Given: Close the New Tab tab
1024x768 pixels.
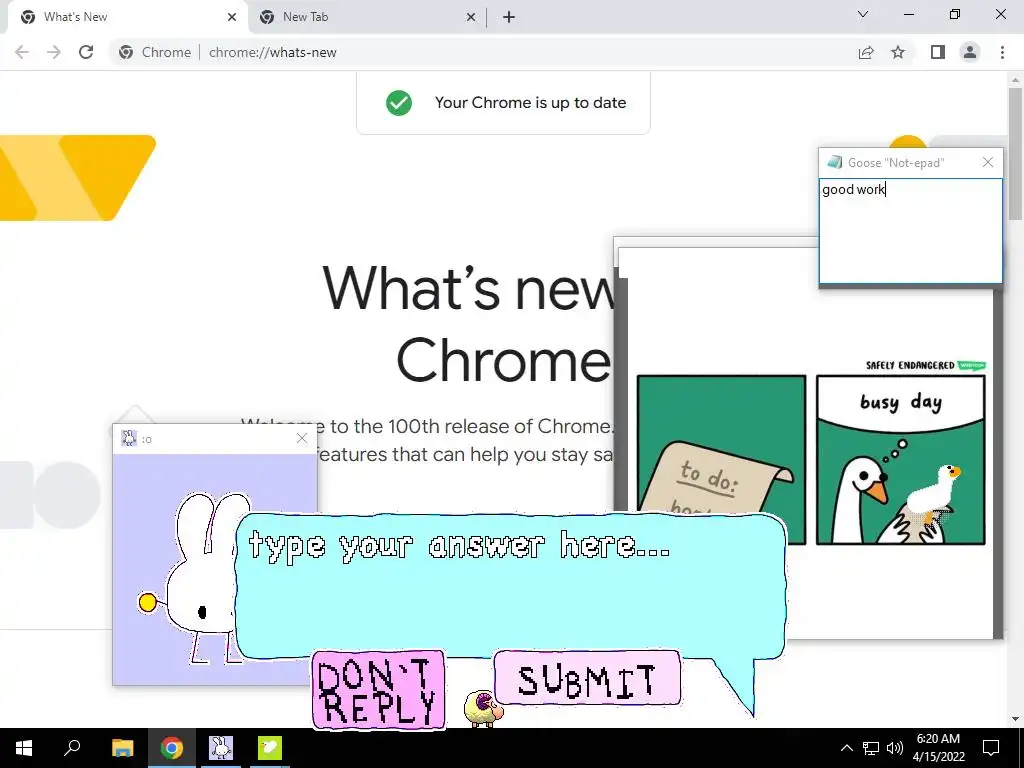Looking at the screenshot, I should click(471, 17).
